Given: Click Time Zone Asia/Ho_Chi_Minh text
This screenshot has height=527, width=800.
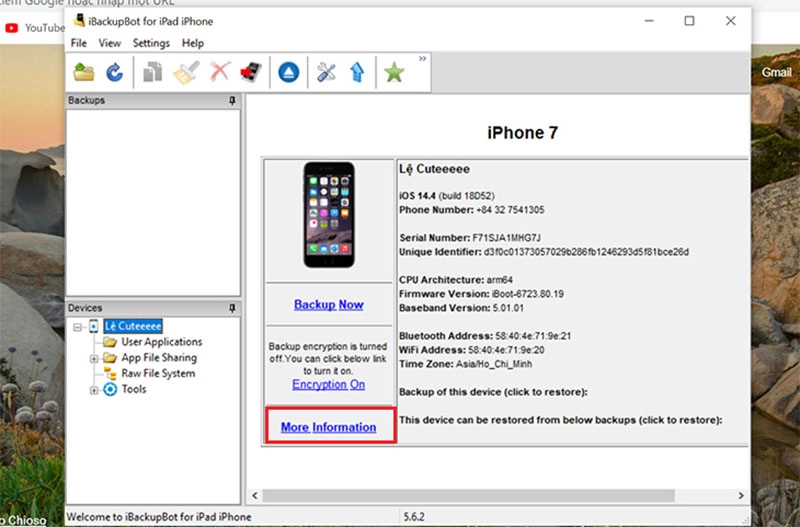Looking at the screenshot, I should point(465,364).
